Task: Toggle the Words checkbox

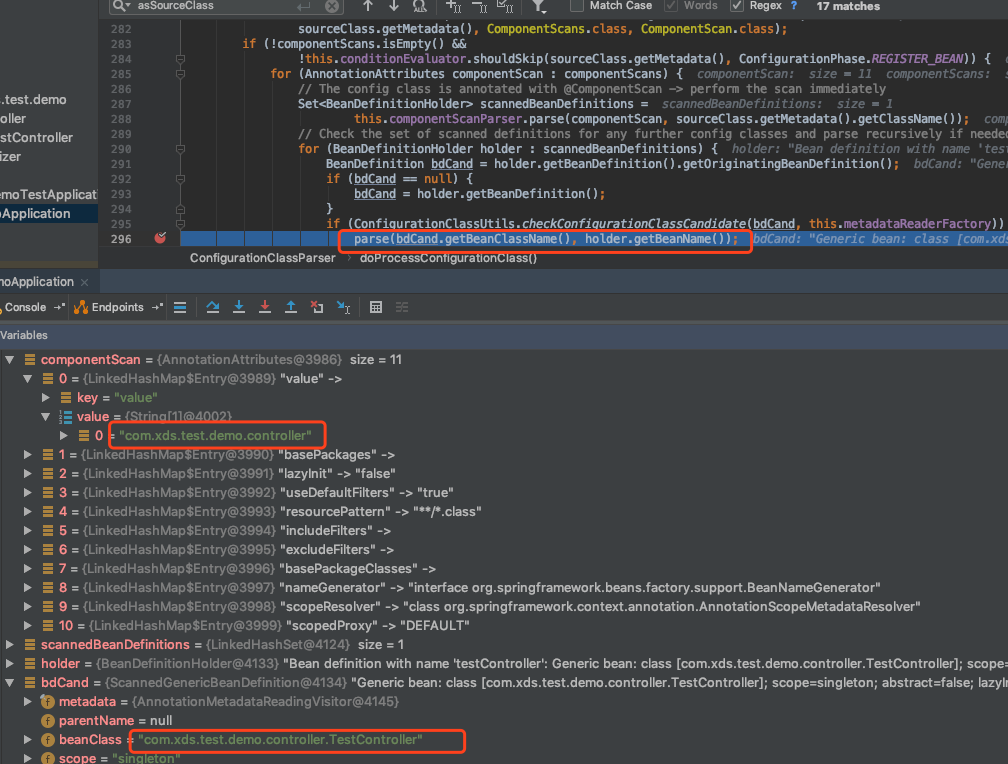Action: coord(671,6)
